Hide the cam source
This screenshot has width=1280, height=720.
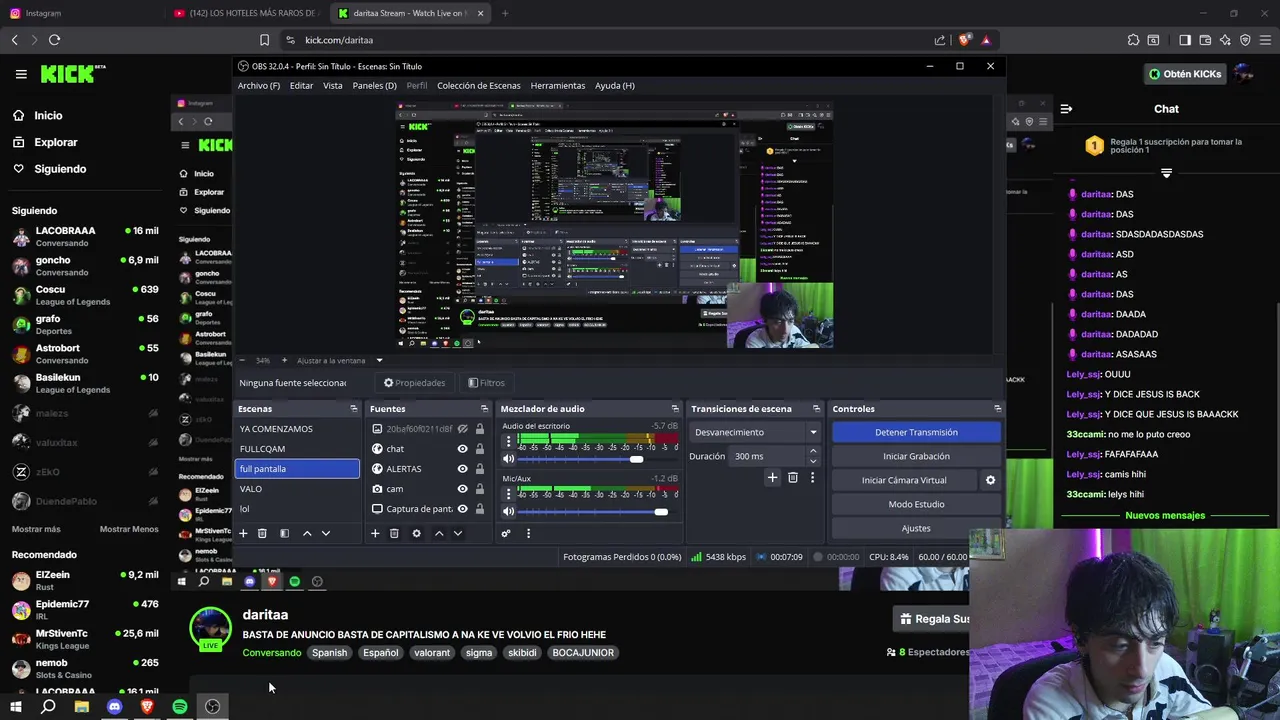pos(462,489)
